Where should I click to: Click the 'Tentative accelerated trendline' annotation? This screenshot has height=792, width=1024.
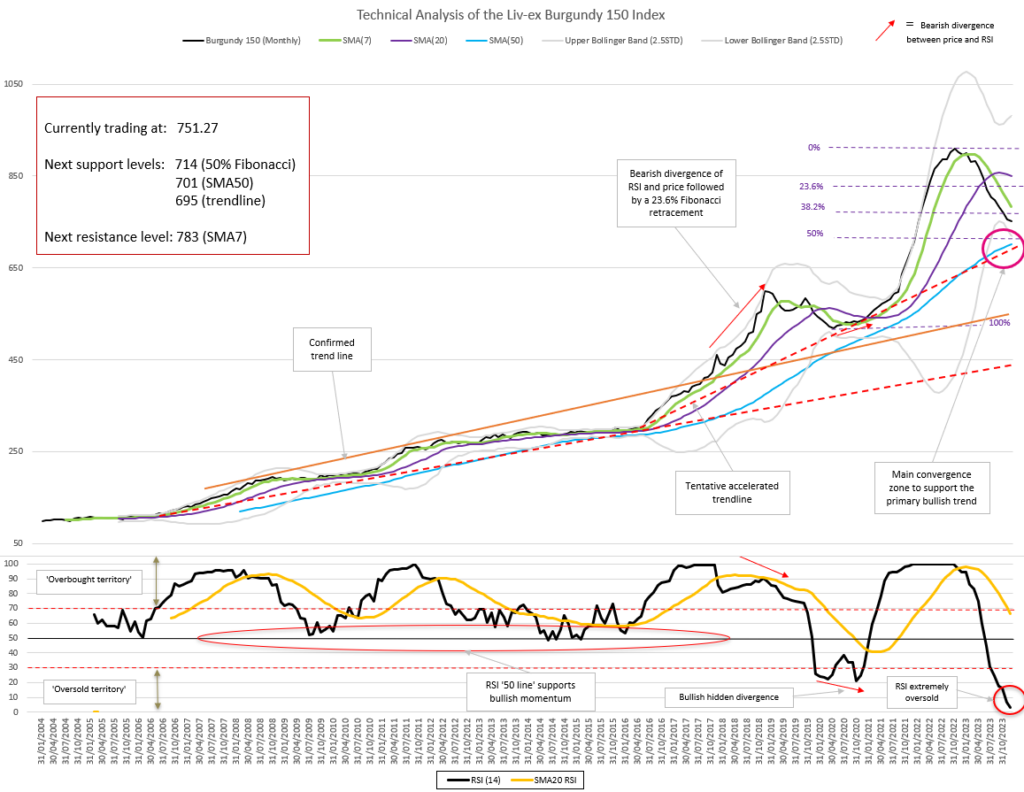(732, 492)
